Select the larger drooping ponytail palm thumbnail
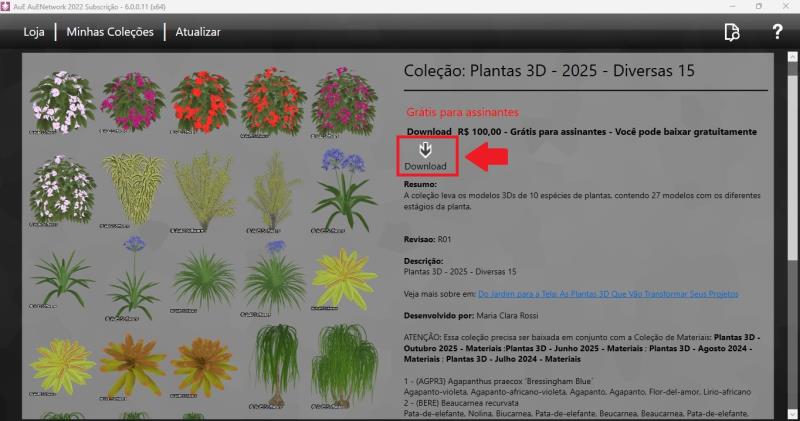 point(343,365)
